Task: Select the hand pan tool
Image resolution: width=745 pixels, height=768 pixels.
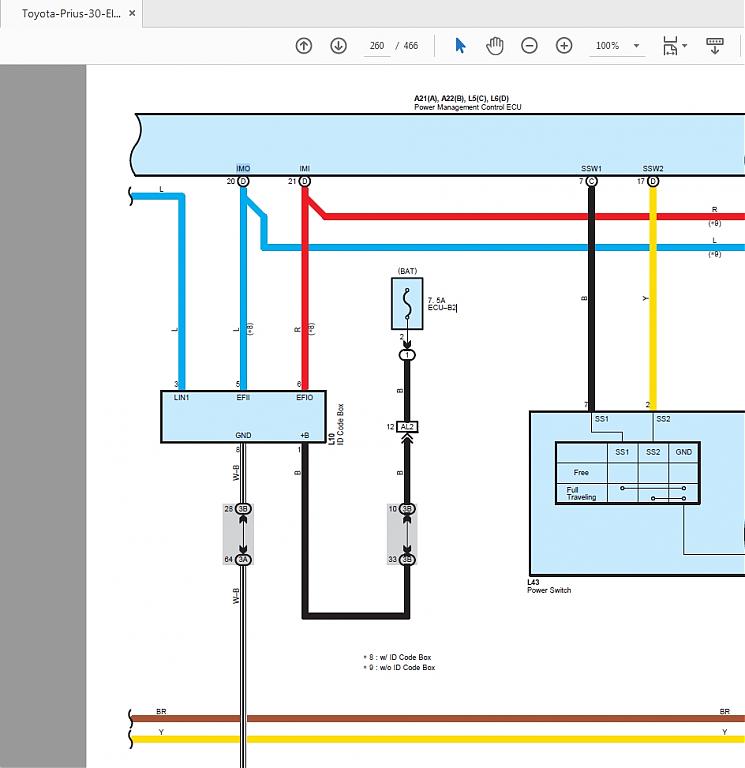Action: click(x=494, y=45)
